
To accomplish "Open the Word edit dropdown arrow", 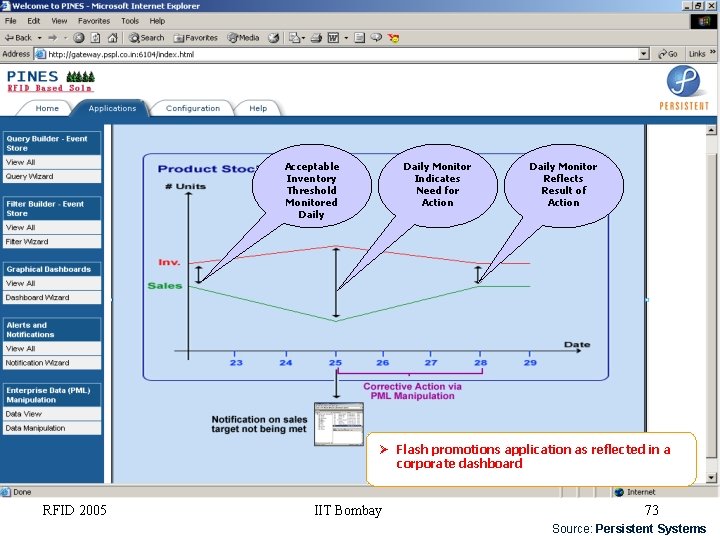I will (346, 38).
